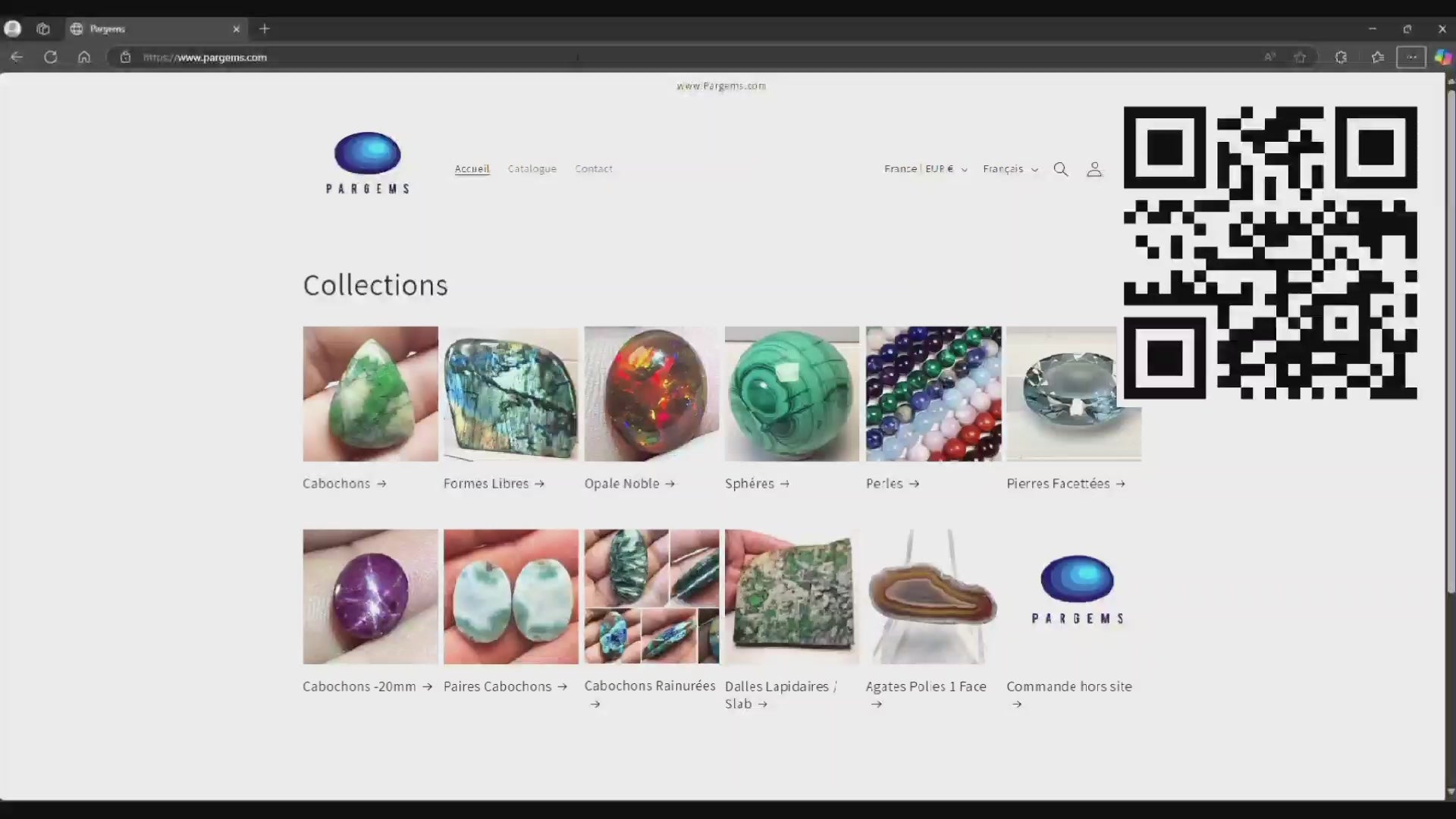Click the page vertical scrollbar
The width and height of the screenshot is (1456, 819).
point(1451,341)
